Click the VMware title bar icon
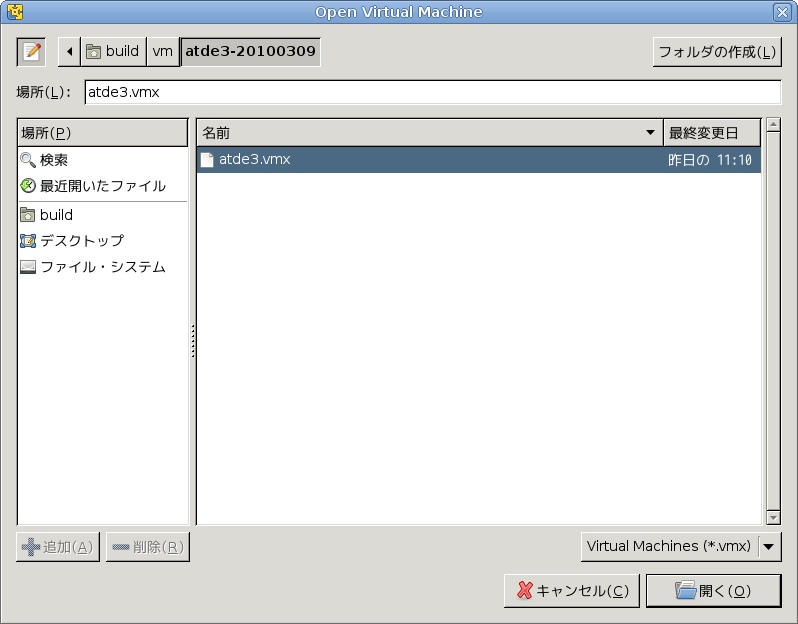Viewport: 798px width, 624px height. coord(15,11)
